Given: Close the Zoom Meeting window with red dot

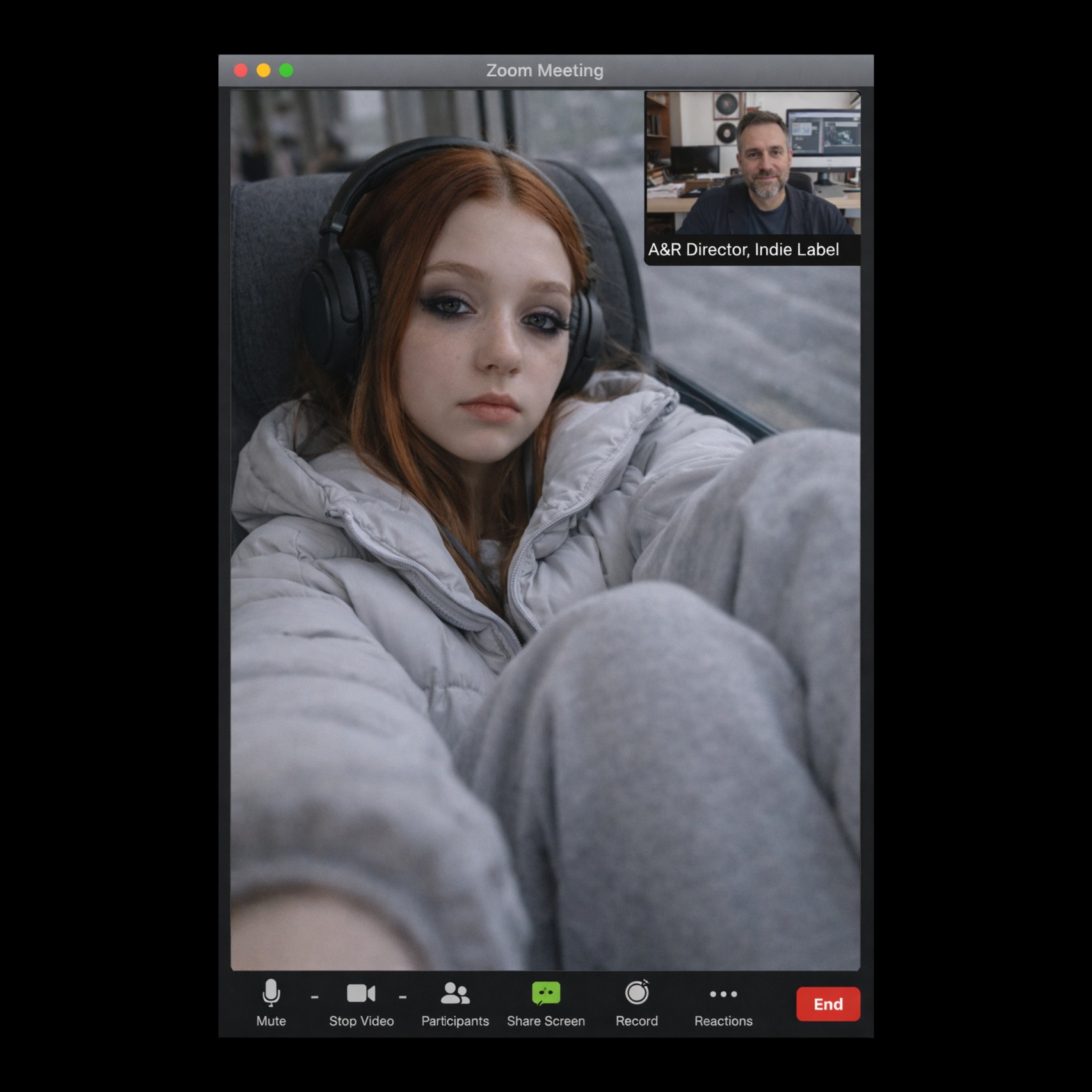Looking at the screenshot, I should coord(241,70).
